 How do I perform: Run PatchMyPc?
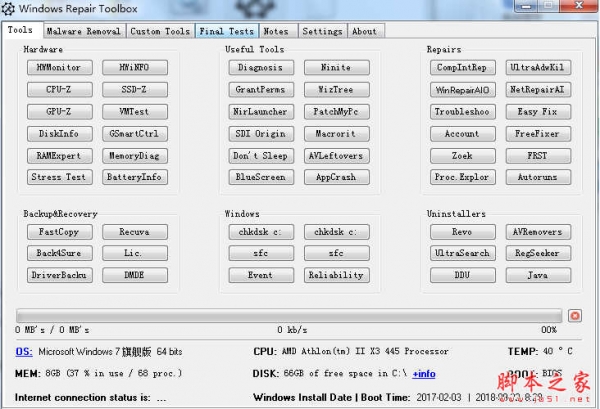[337, 112]
